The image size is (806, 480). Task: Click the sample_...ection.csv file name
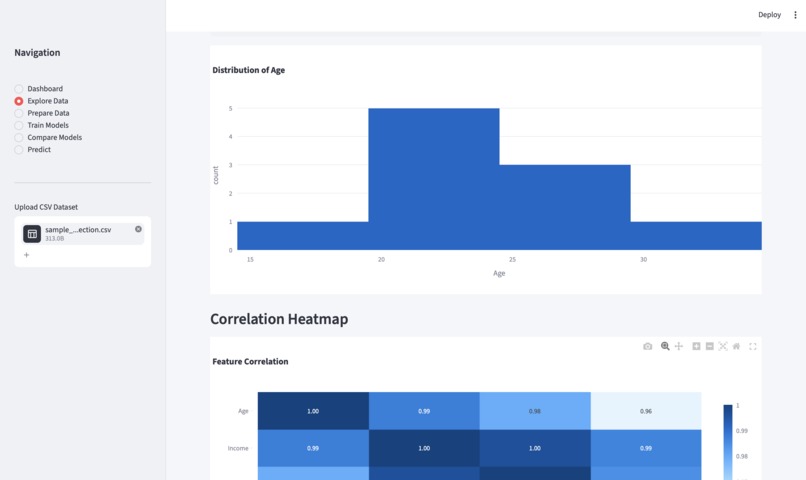(78, 230)
